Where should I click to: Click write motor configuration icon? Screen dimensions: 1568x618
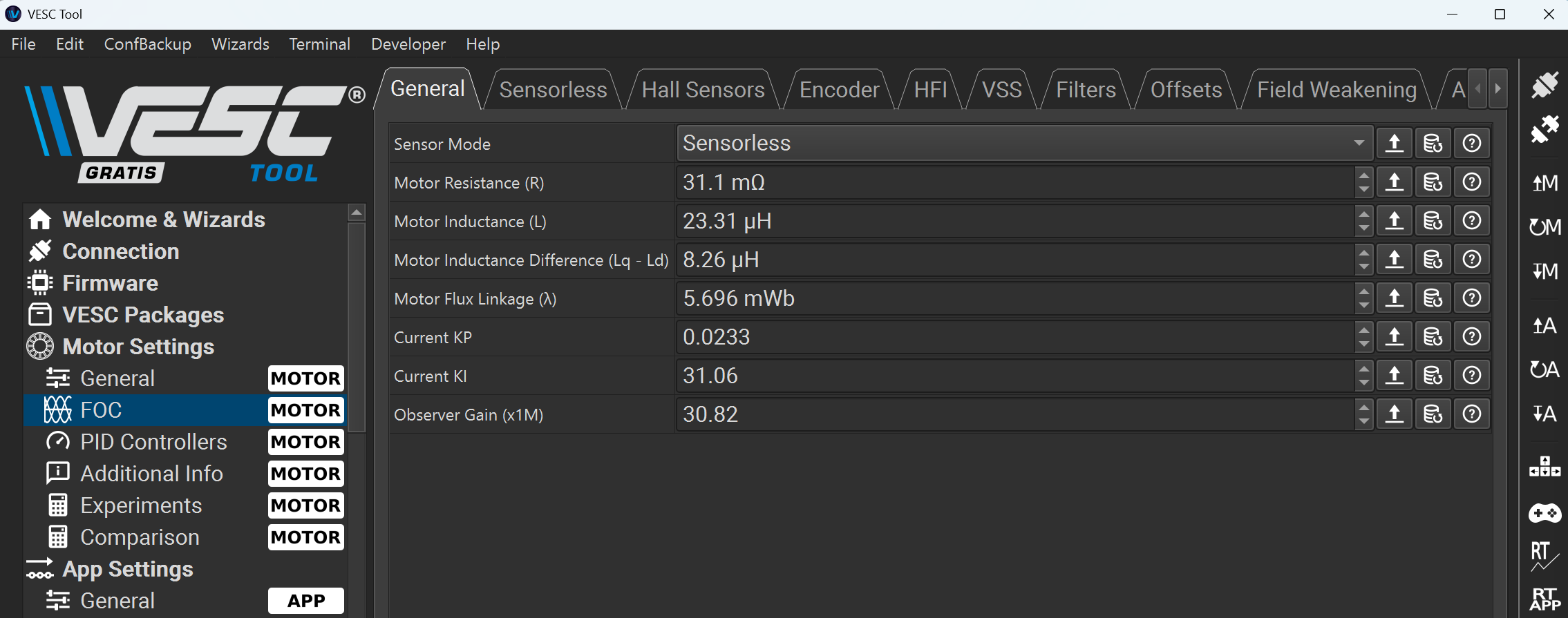pyautogui.click(x=1545, y=271)
